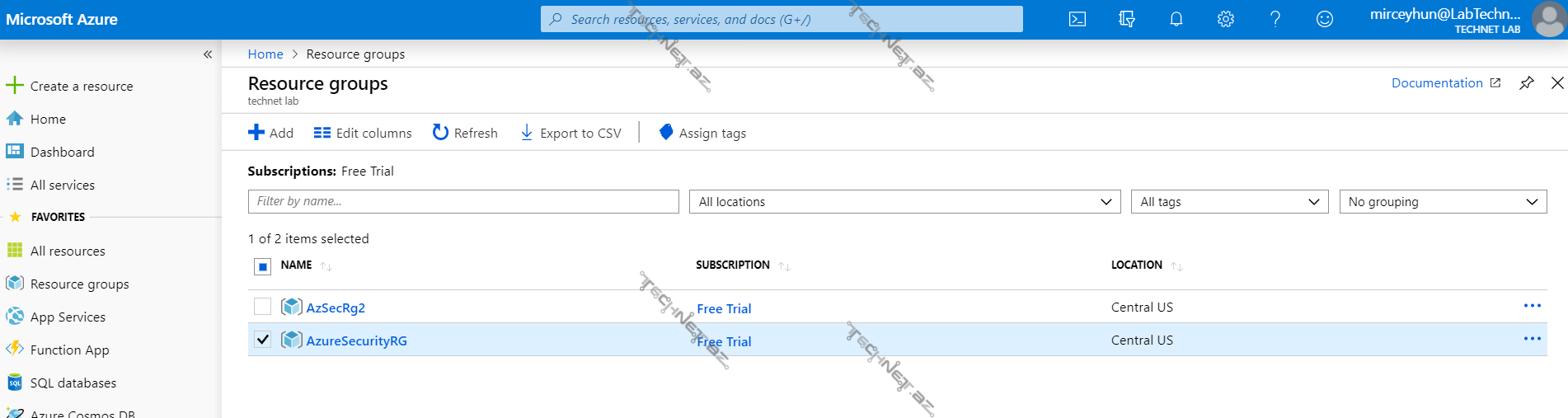Screen dimensions: 1568x418
Task: Open portal Settings gear
Action: coord(1226,19)
